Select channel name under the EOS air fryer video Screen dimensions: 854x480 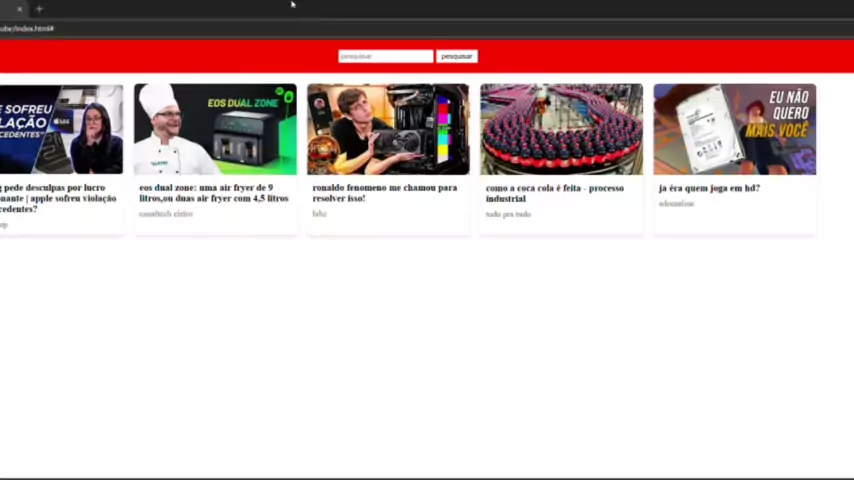coord(166,214)
